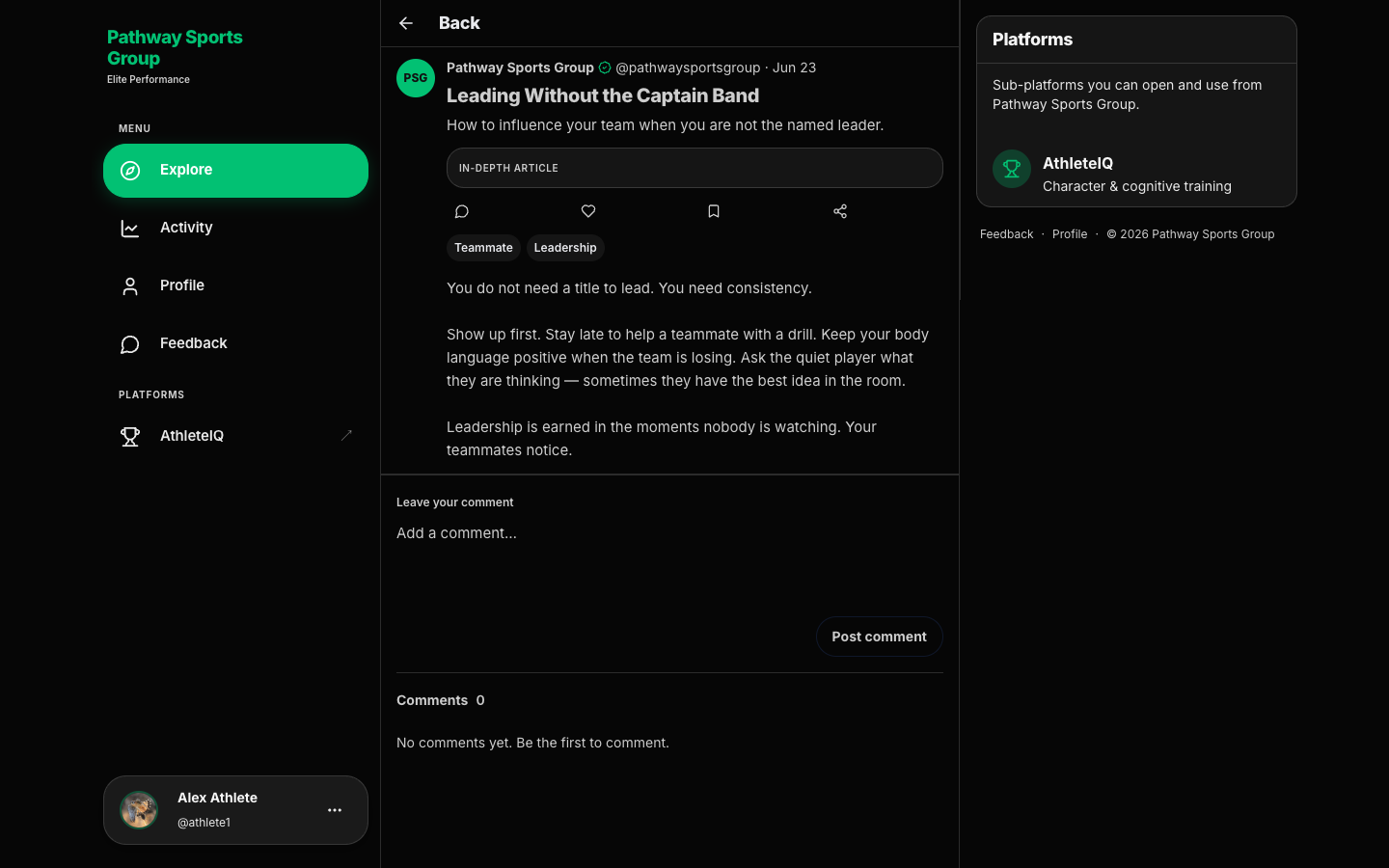
Task: Click the Teammate tag
Action: (x=483, y=248)
